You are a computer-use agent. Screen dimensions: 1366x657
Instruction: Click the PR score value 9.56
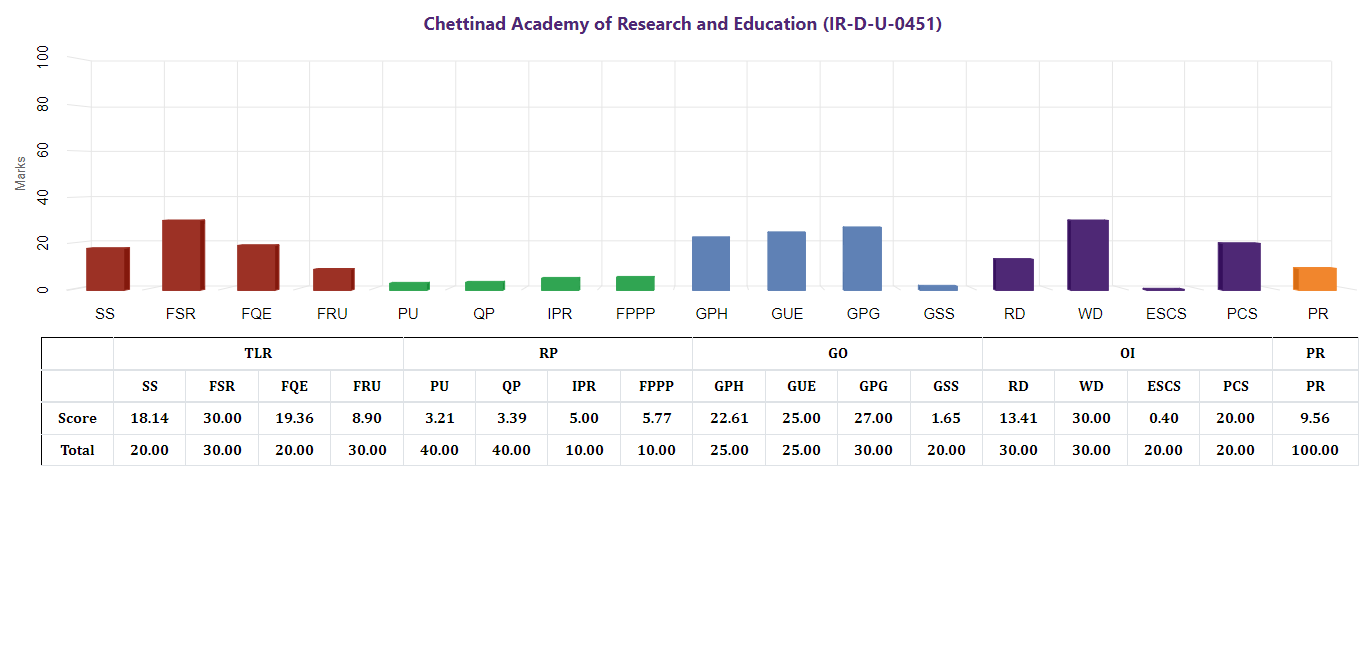[1315, 418]
